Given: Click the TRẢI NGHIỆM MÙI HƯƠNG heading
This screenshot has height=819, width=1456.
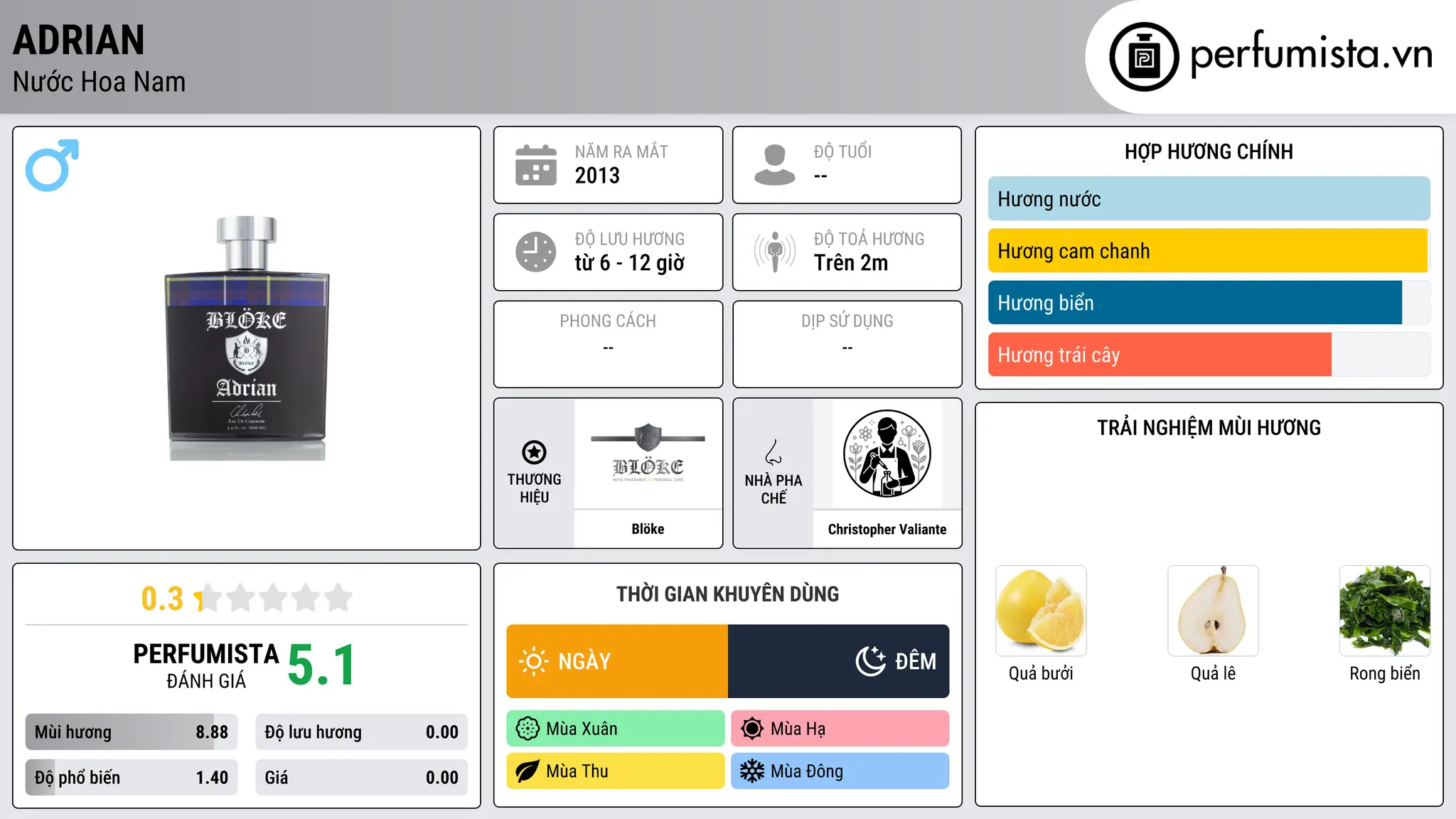Looking at the screenshot, I should tap(1209, 428).
